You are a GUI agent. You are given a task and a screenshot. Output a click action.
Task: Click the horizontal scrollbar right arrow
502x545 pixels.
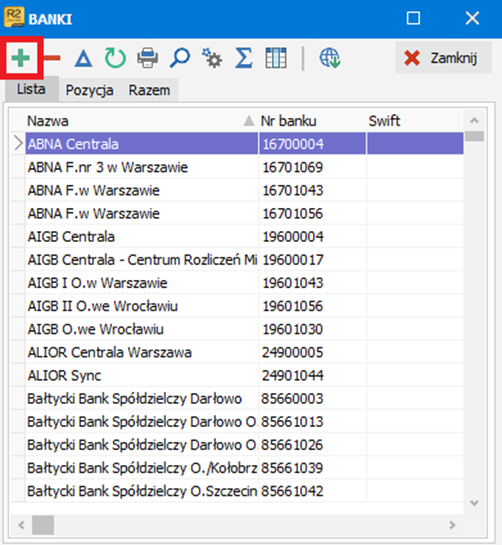452,524
